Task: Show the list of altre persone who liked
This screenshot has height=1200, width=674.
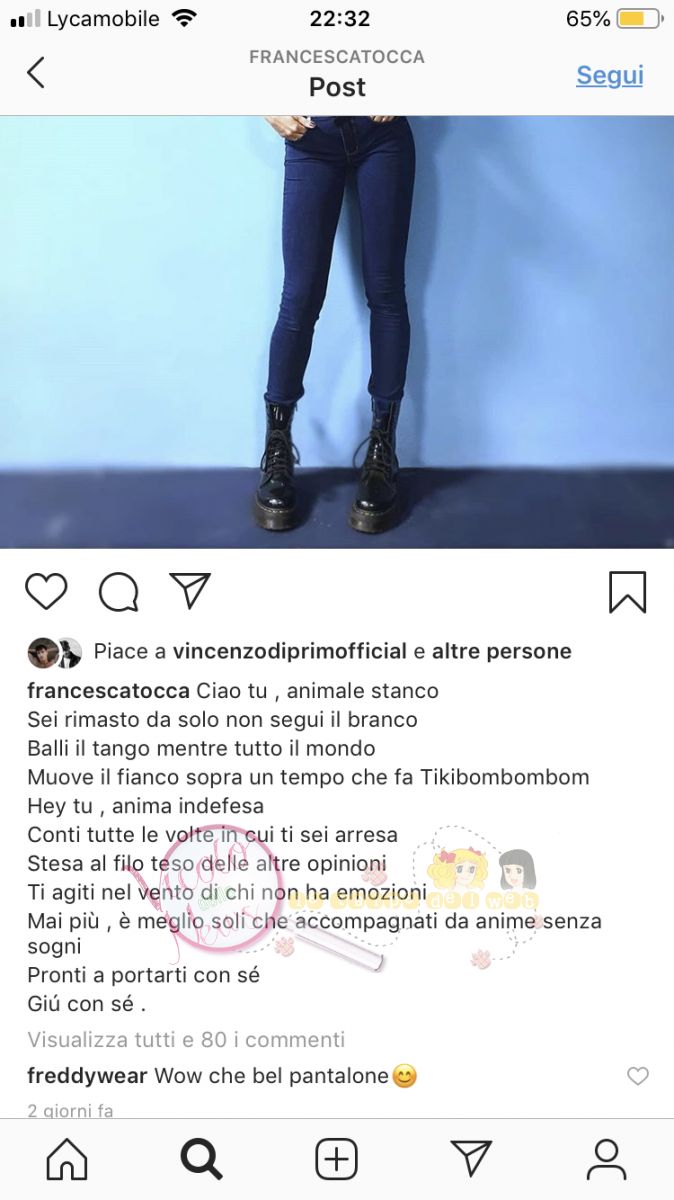Action: [x=502, y=651]
